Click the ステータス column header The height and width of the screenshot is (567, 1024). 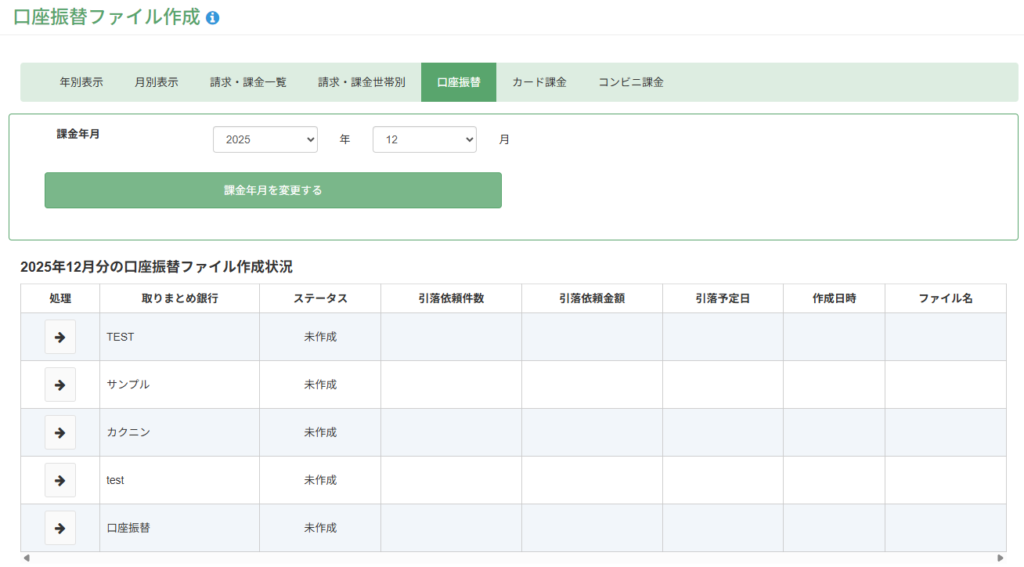(x=320, y=298)
